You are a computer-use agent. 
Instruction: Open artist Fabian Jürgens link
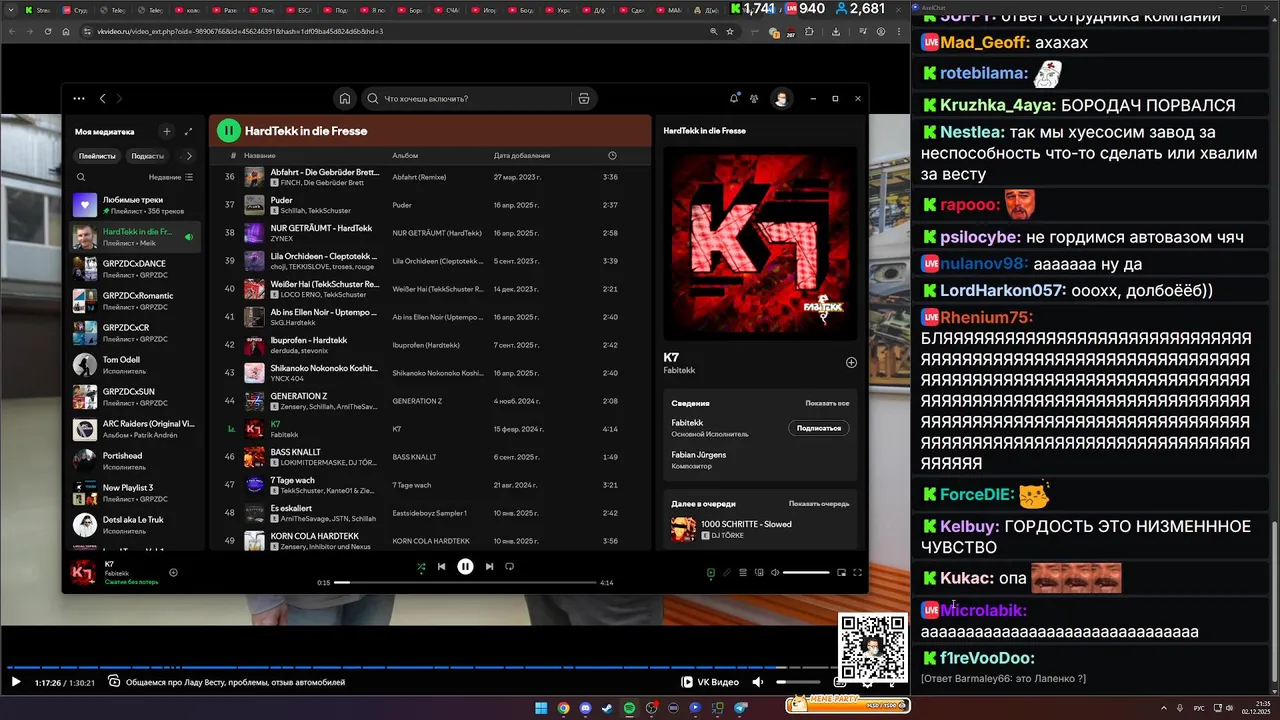(699, 455)
